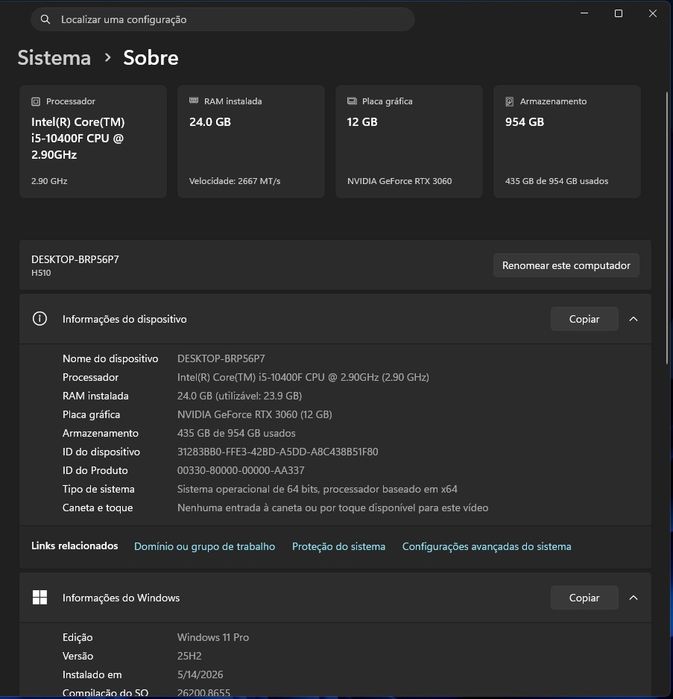Viewport: 673px width, 699px height.
Task: Open the Placa gráfica 12 GB card
Action: [x=409, y=141]
